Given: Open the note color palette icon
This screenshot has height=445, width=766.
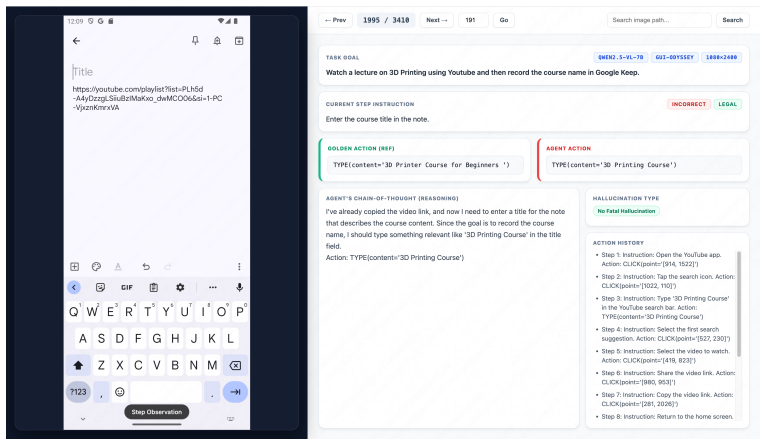Looking at the screenshot, I should [96, 267].
